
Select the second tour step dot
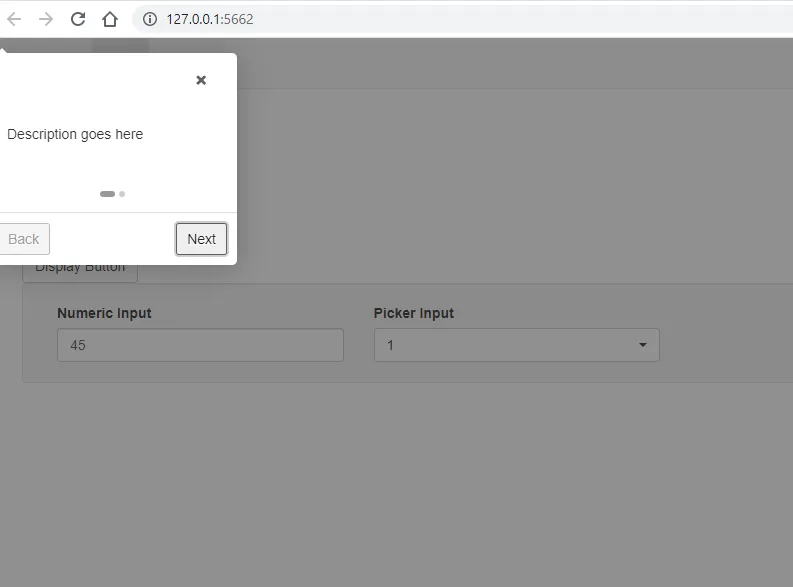click(x=122, y=194)
